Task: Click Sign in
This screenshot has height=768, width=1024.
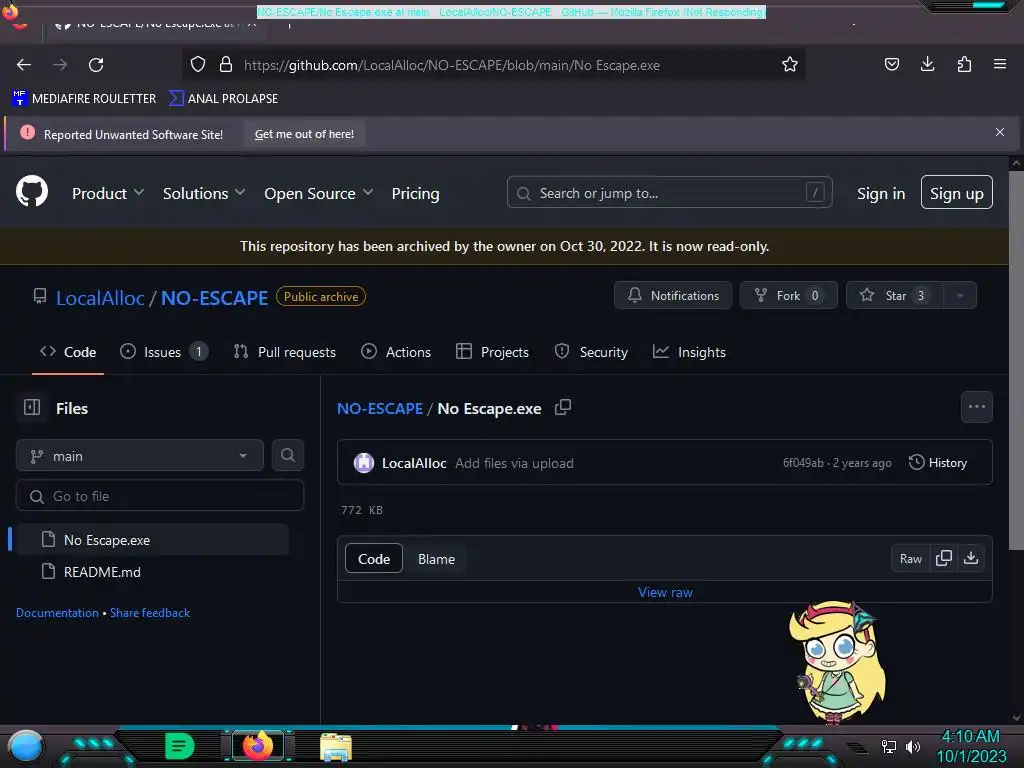Action: pyautogui.click(x=880, y=193)
